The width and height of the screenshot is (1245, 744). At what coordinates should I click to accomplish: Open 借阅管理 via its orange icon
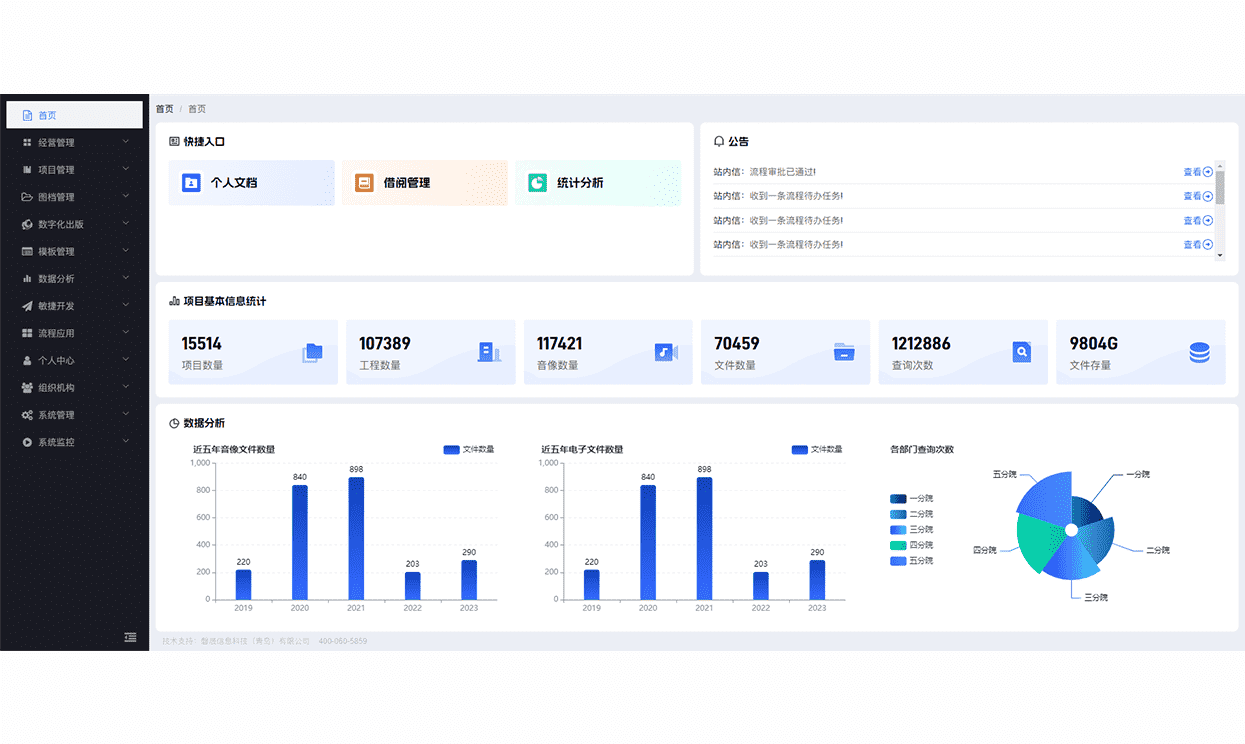(x=364, y=183)
